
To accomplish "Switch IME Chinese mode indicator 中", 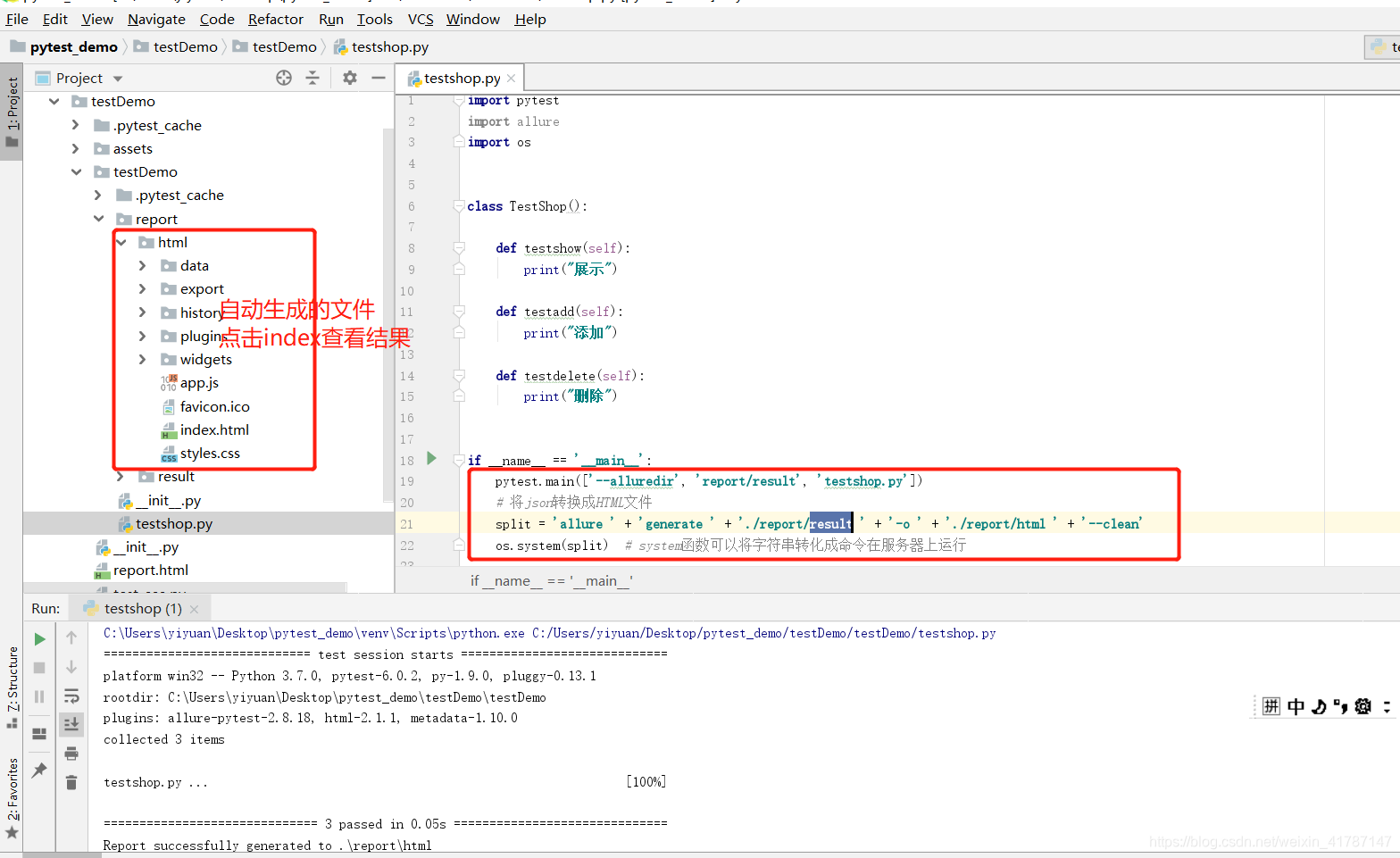I will (1296, 706).
